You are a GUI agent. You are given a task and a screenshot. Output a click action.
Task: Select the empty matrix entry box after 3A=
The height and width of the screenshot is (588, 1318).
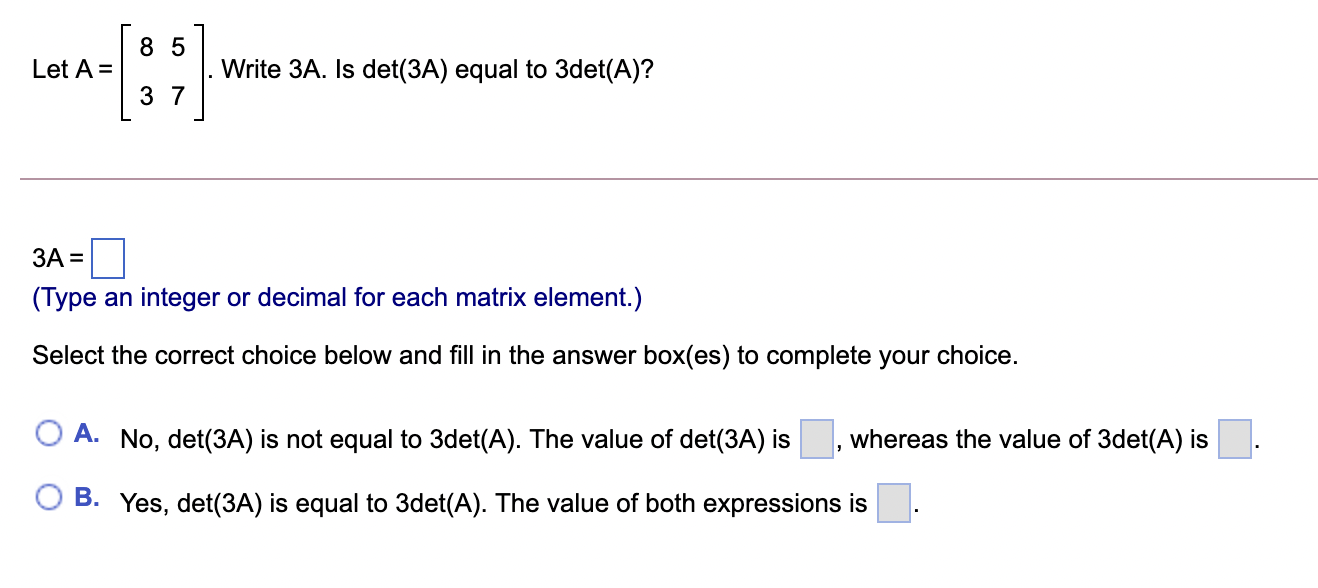point(109,258)
